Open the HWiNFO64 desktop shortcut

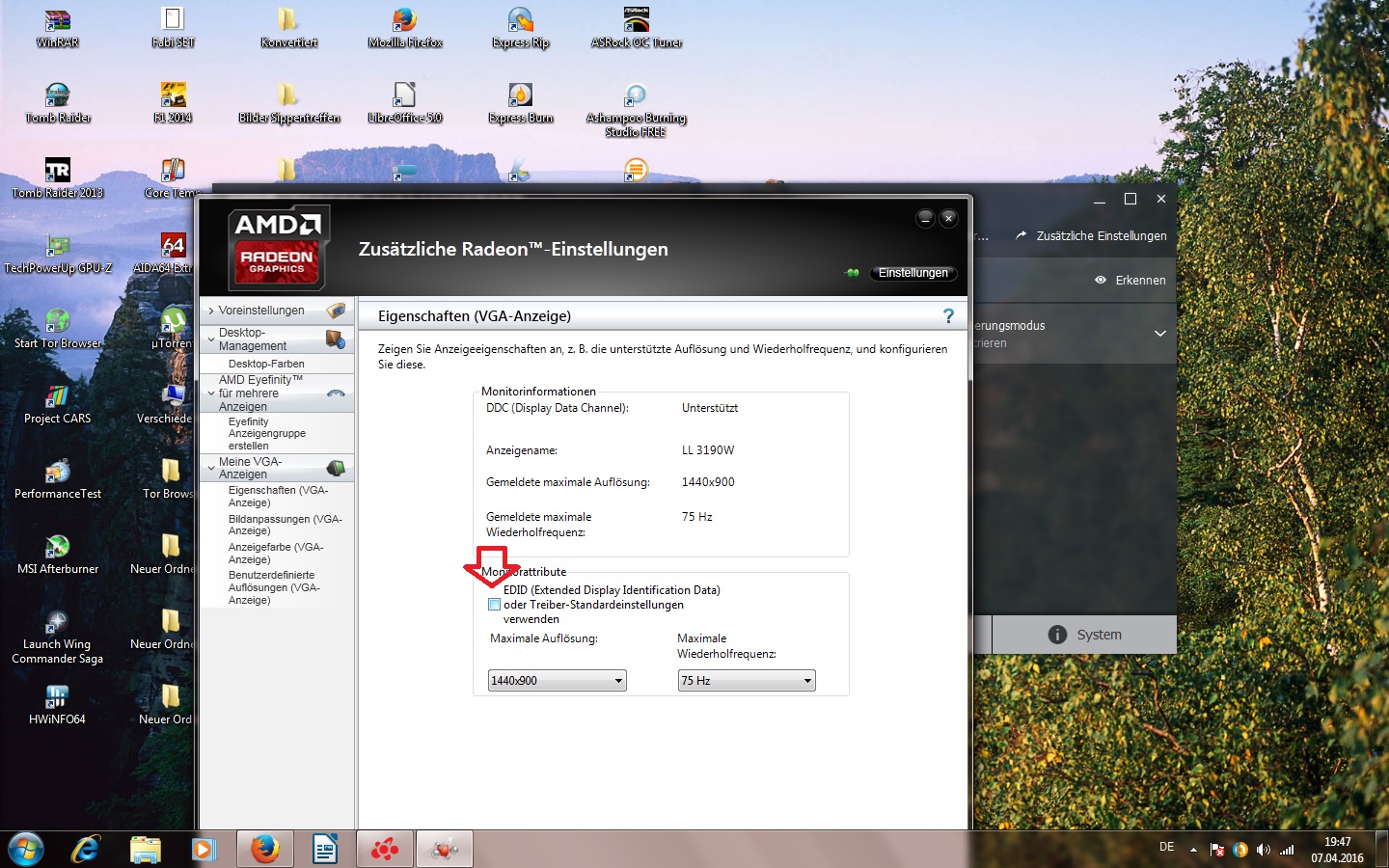pyautogui.click(x=57, y=704)
